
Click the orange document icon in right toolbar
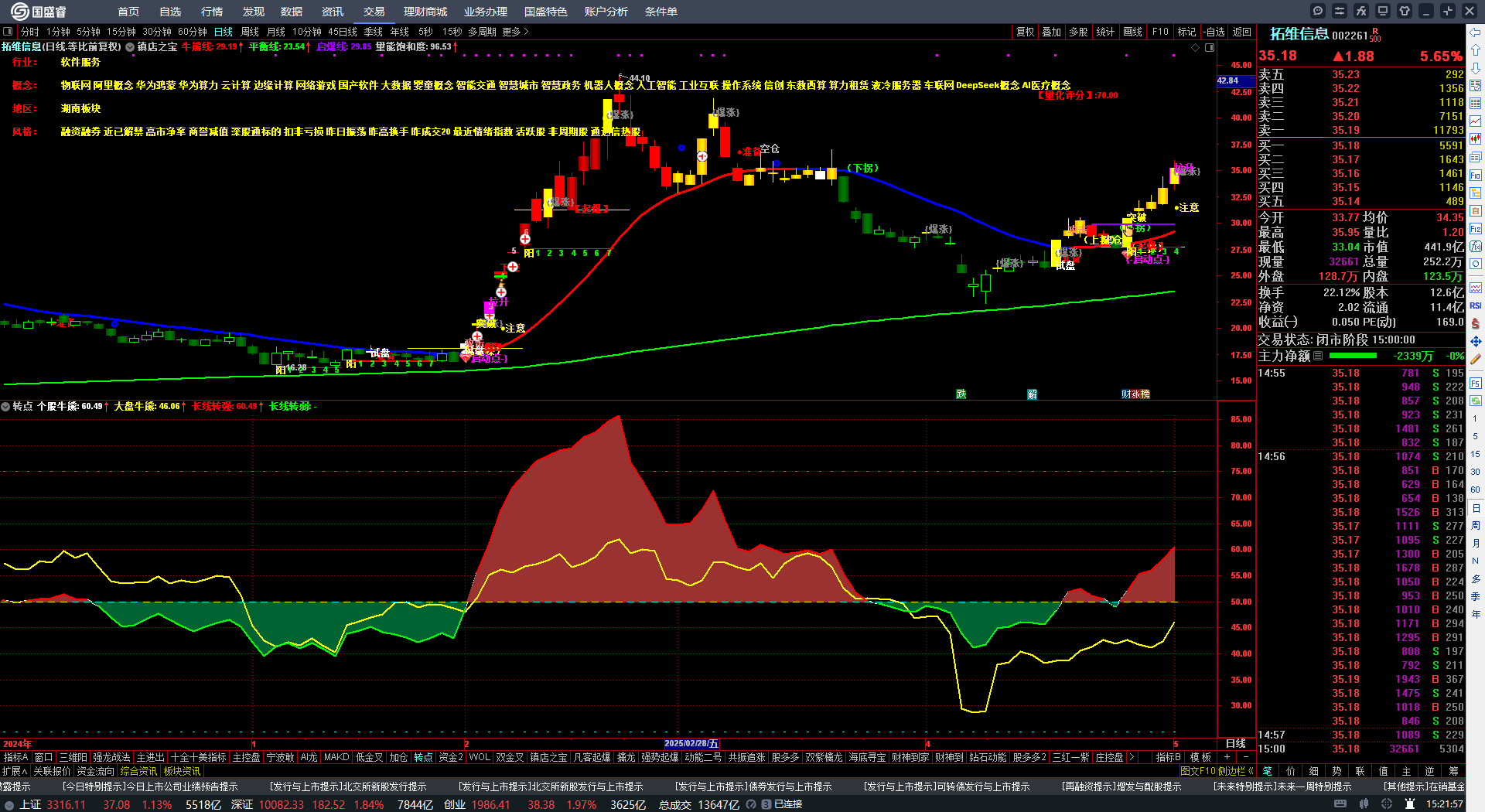pos(1476,211)
